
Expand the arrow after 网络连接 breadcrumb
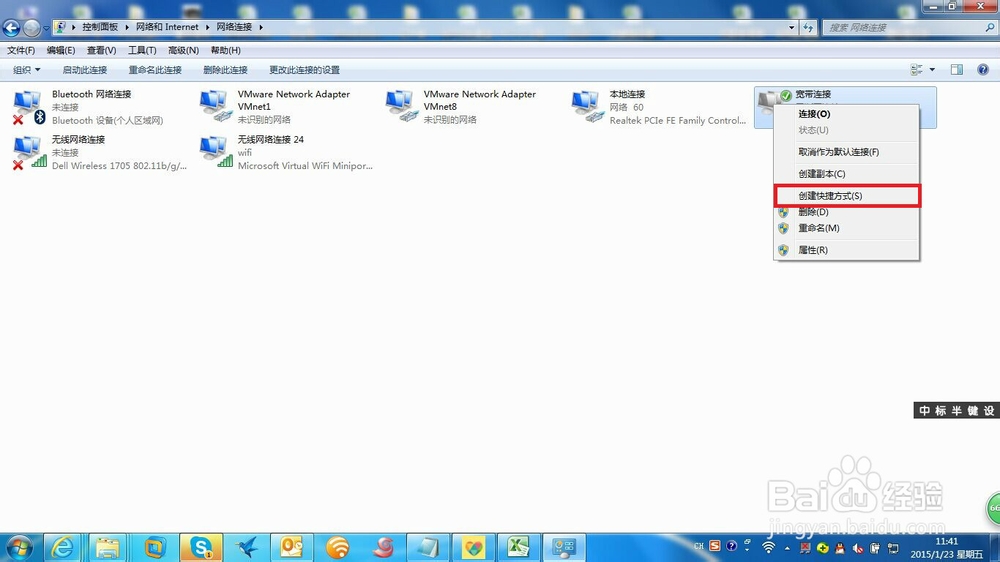(x=261, y=27)
